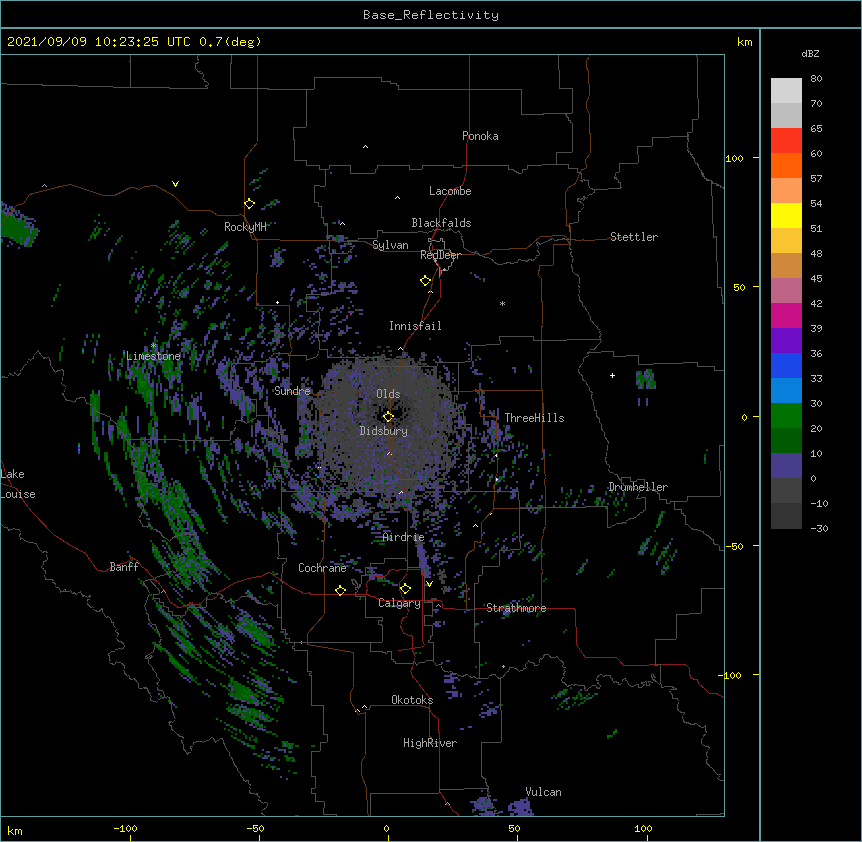Click the Didsbury city label

384,431
